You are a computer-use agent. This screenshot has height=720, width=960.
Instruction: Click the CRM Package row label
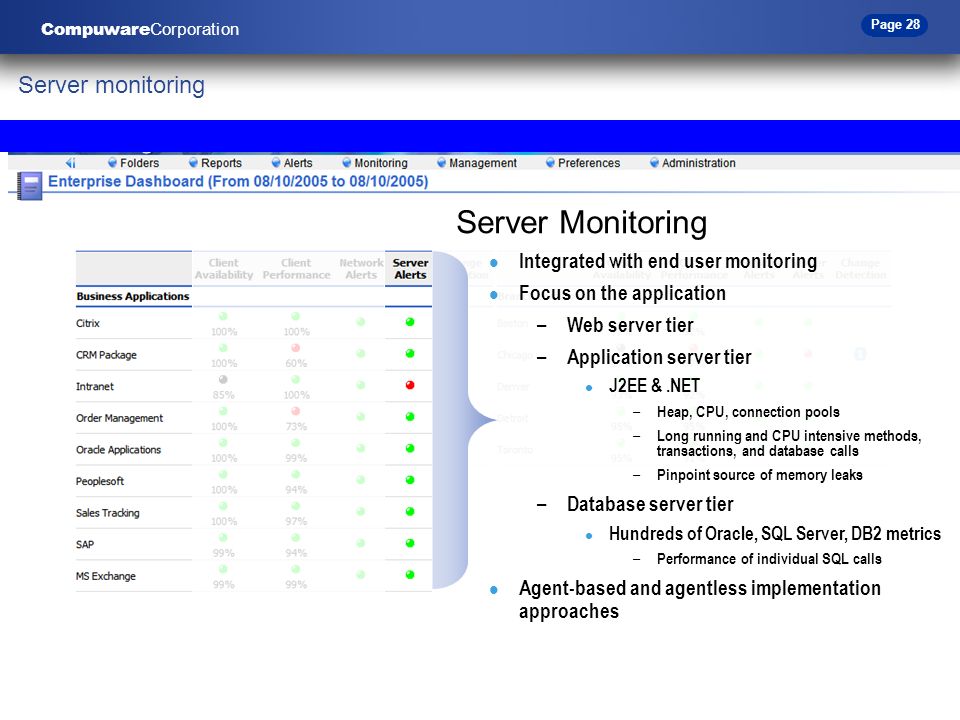(x=106, y=355)
